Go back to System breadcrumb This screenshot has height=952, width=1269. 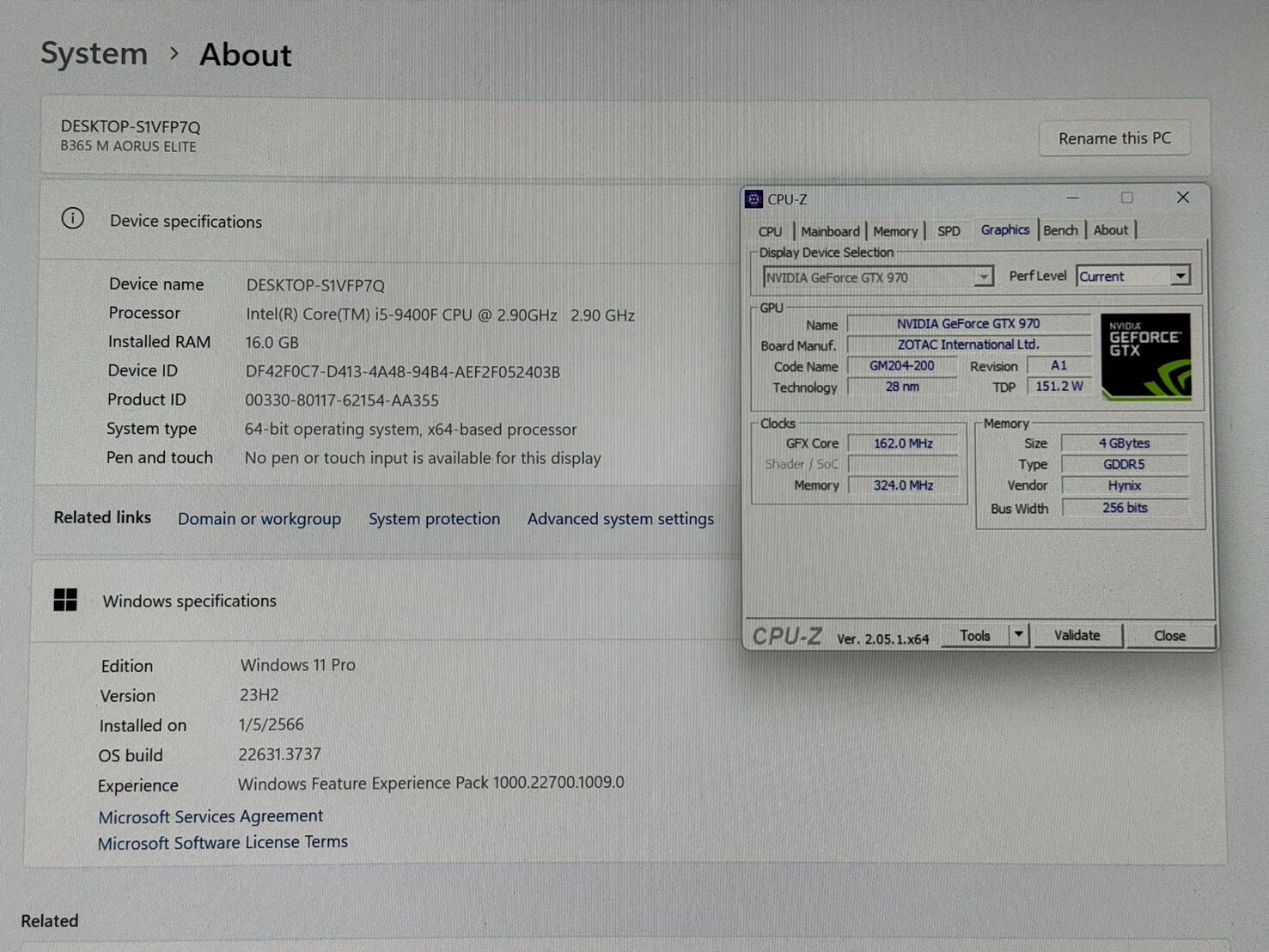pos(95,53)
